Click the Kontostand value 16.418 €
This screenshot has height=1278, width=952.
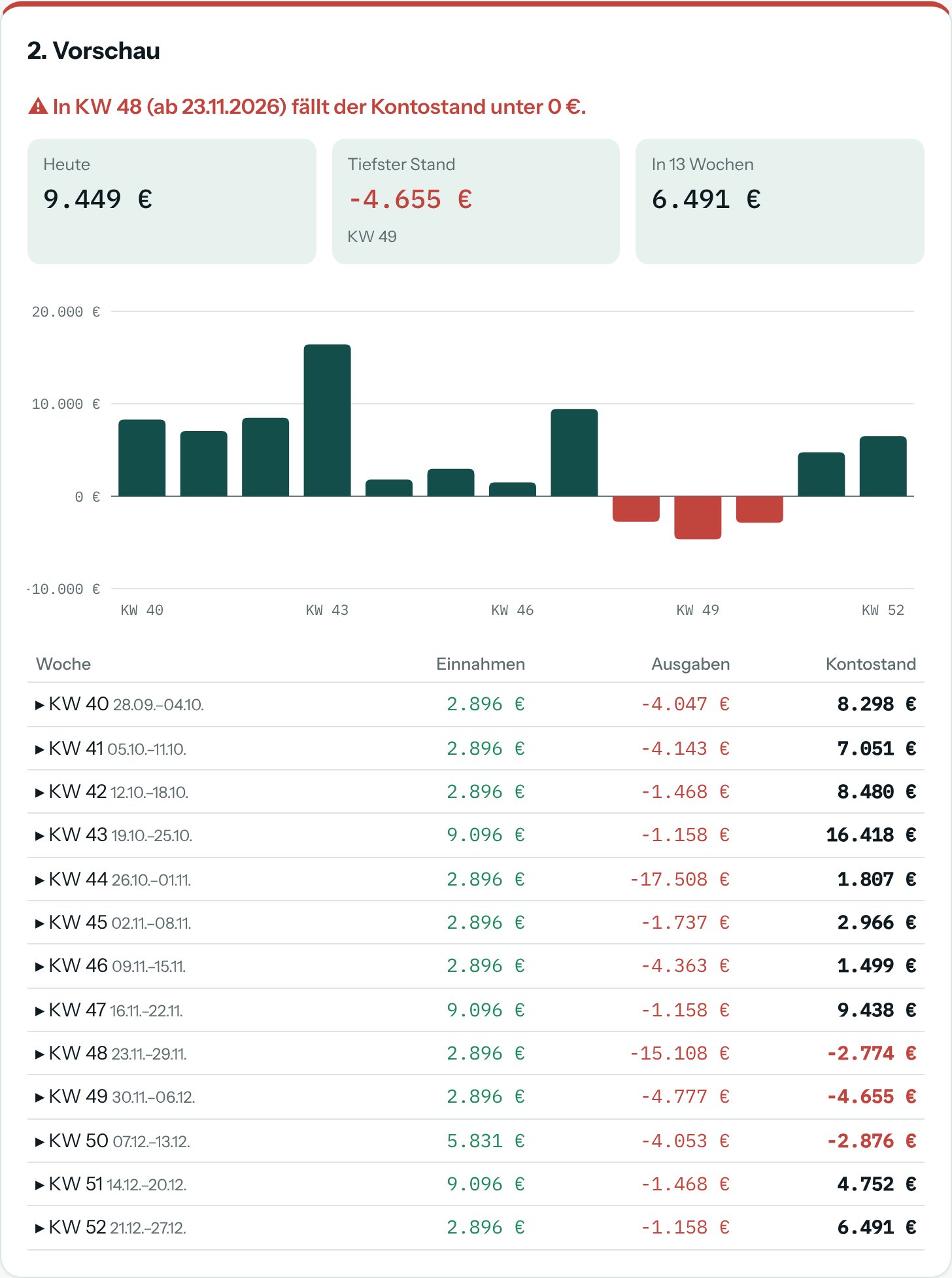(x=871, y=835)
